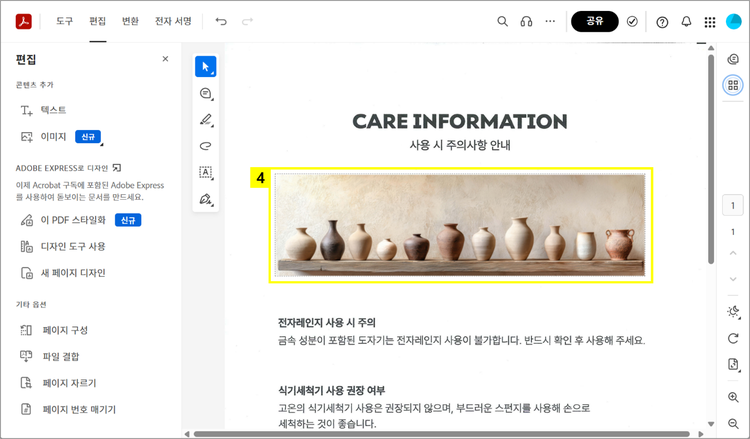Zoom out with the minus magnifier
750x439 pixels.
point(733,423)
